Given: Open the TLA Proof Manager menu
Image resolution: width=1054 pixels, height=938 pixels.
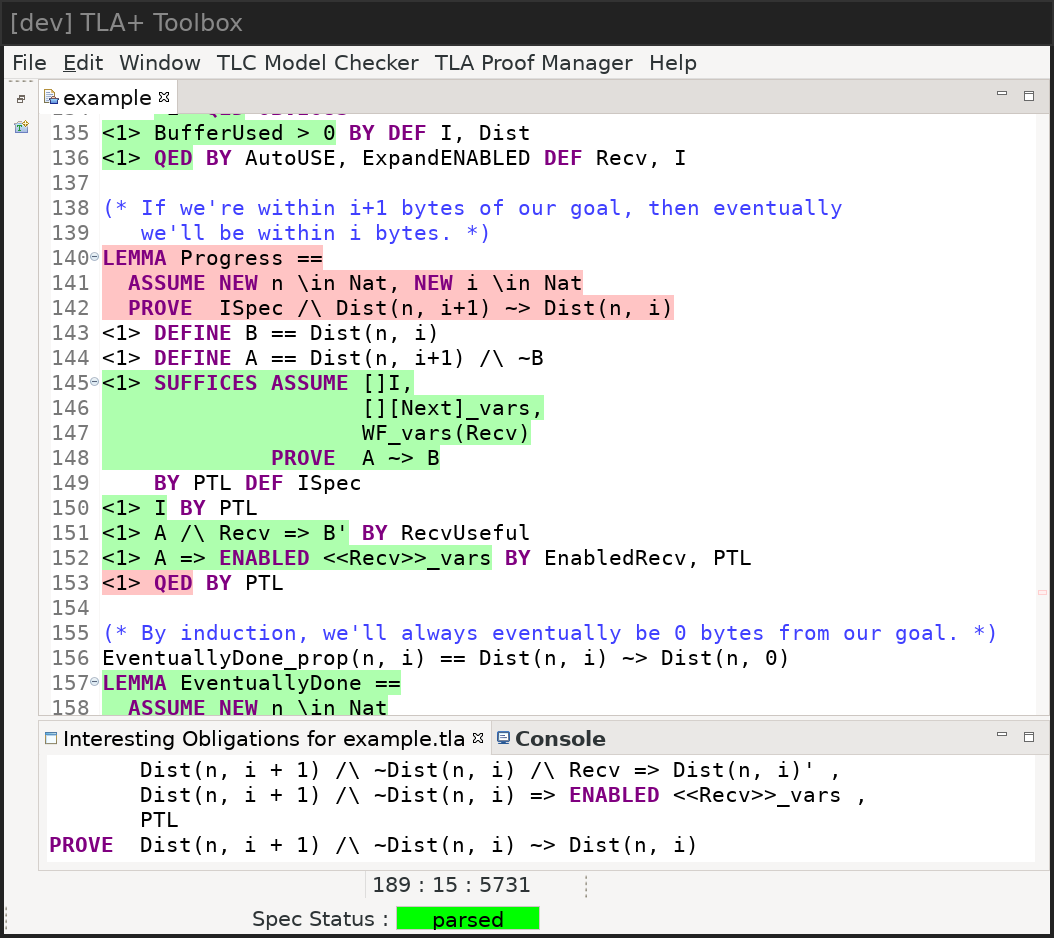Looking at the screenshot, I should [533, 63].
